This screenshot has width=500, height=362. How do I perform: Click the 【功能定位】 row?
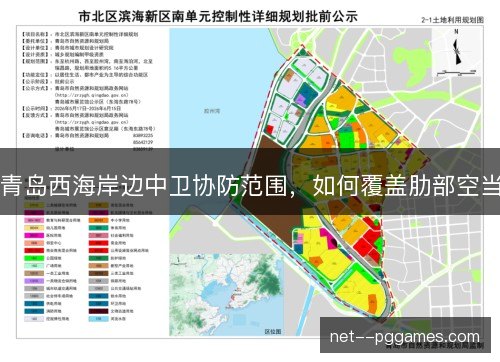[84, 75]
